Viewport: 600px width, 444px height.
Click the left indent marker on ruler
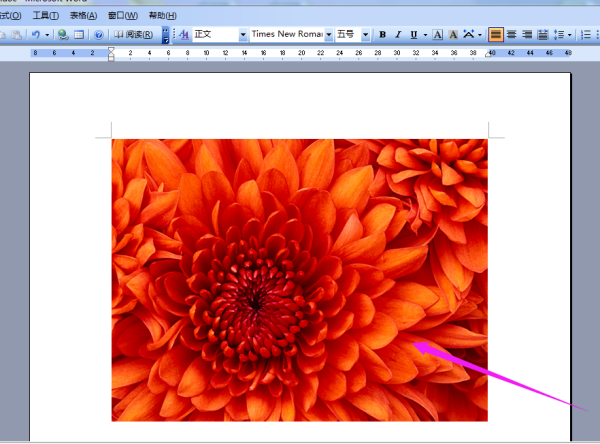(111, 58)
